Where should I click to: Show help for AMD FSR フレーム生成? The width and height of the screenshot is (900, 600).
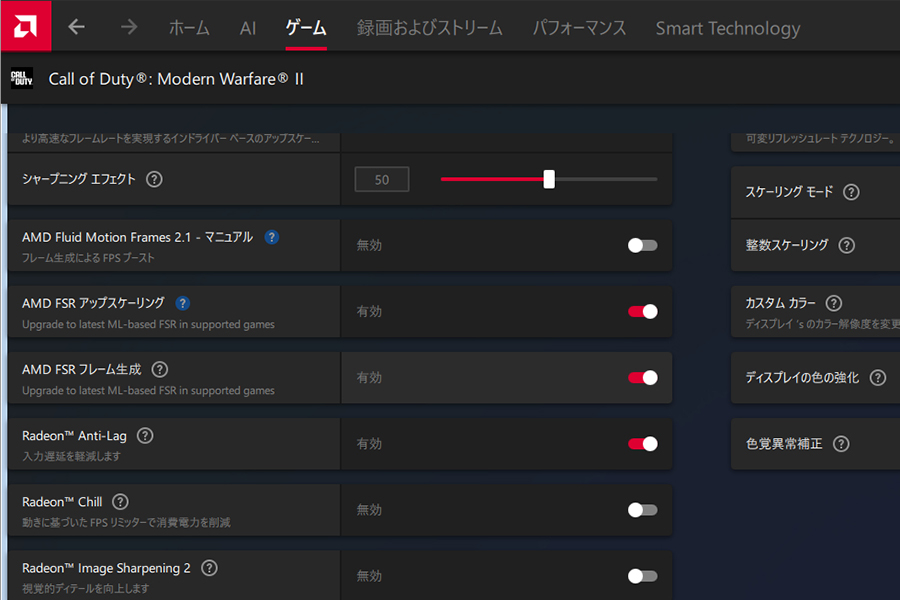(159, 370)
